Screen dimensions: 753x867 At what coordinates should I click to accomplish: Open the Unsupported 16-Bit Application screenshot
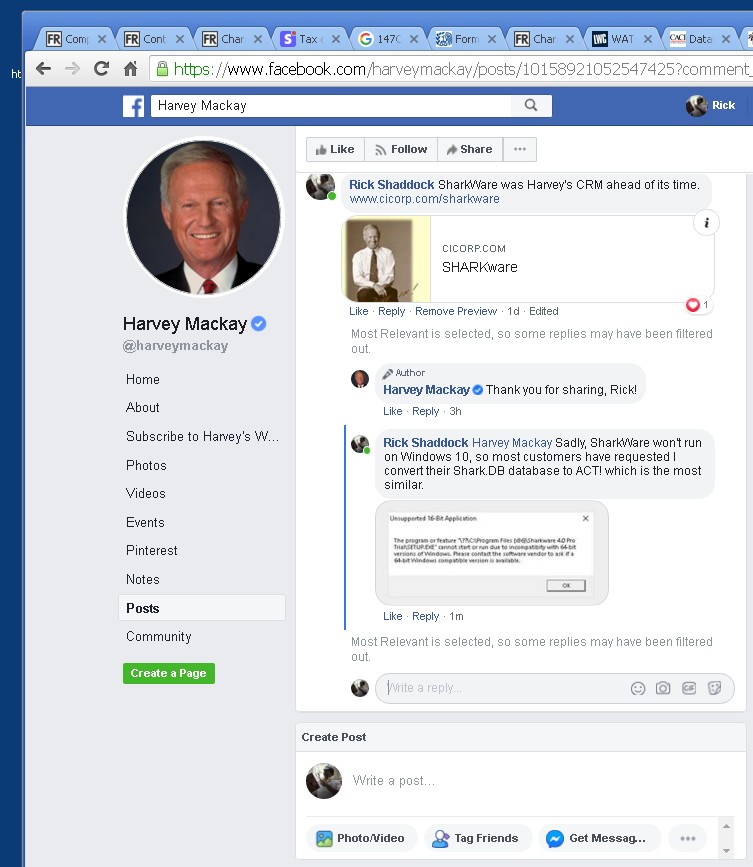[x=491, y=552]
